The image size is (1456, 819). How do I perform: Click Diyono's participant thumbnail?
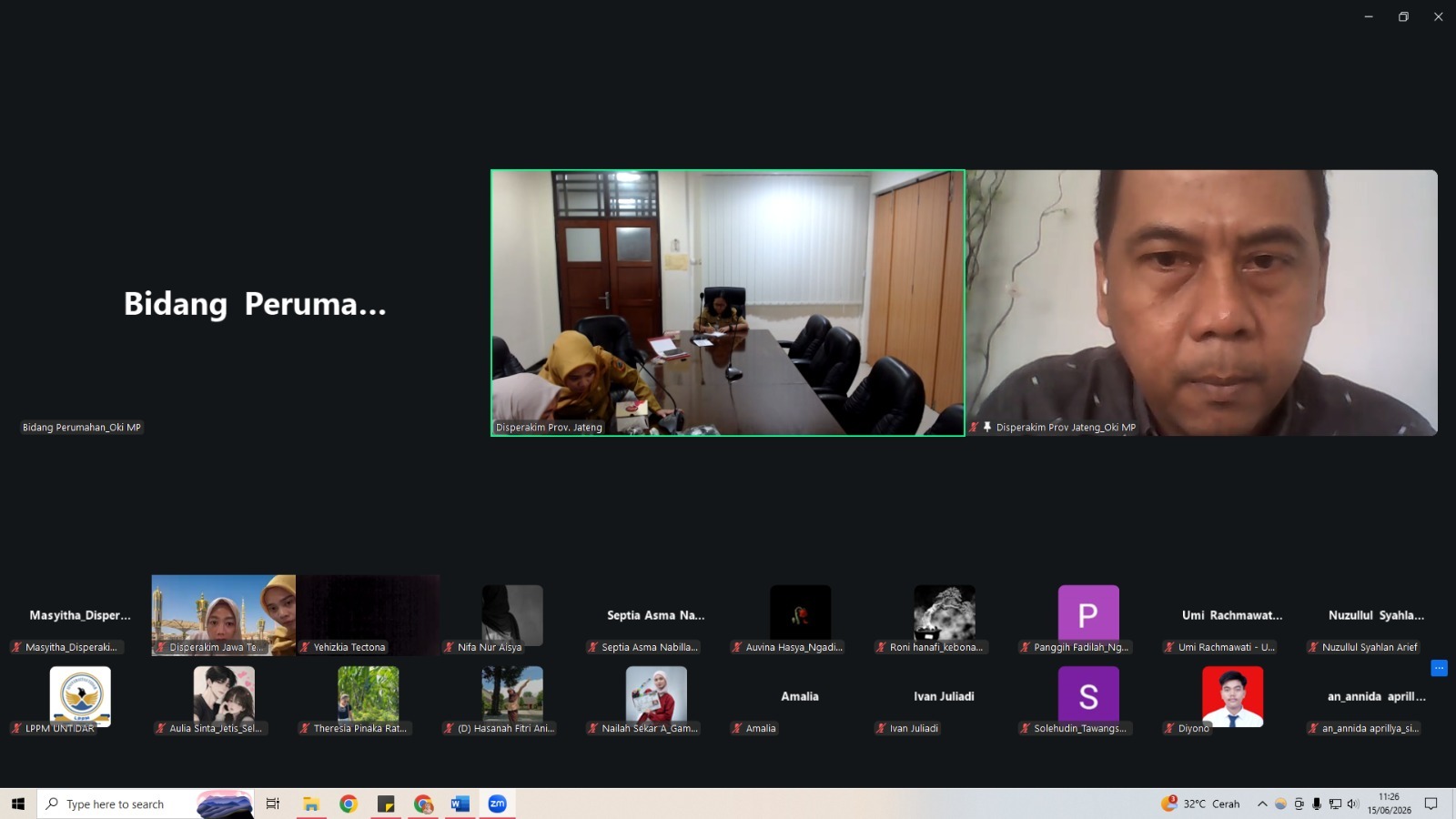[x=1233, y=697]
